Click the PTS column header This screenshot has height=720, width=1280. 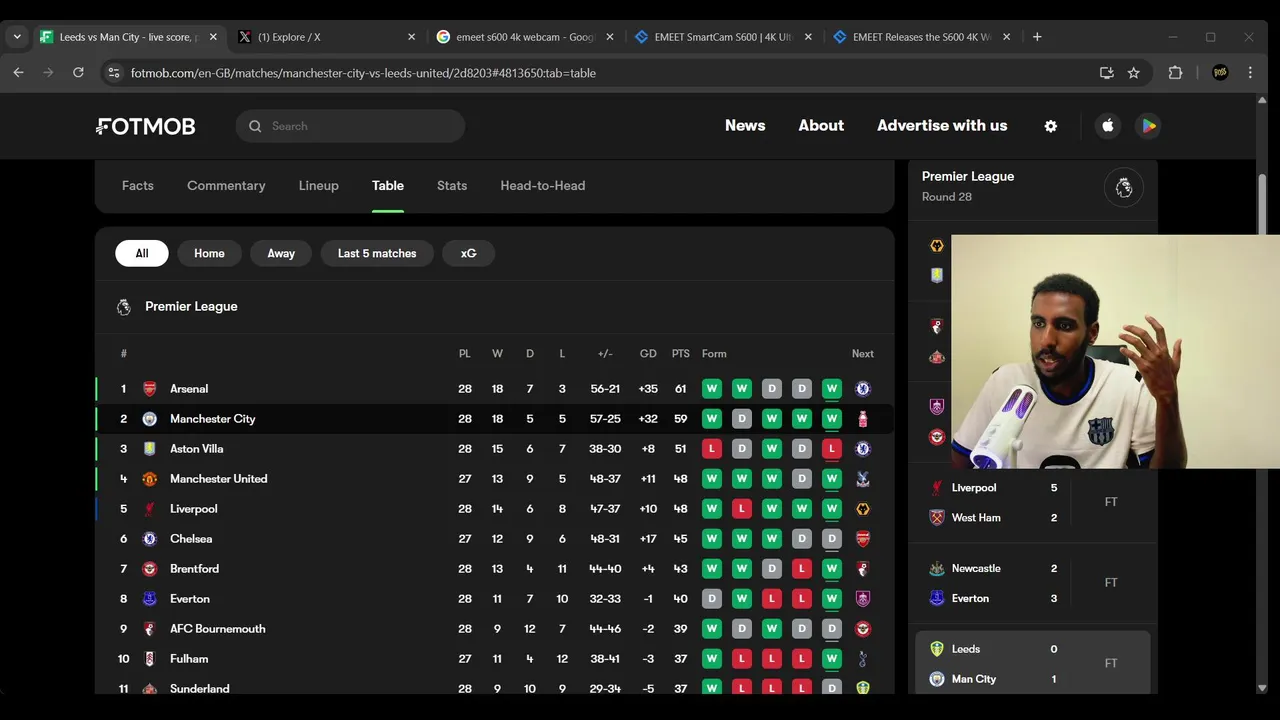681,354
